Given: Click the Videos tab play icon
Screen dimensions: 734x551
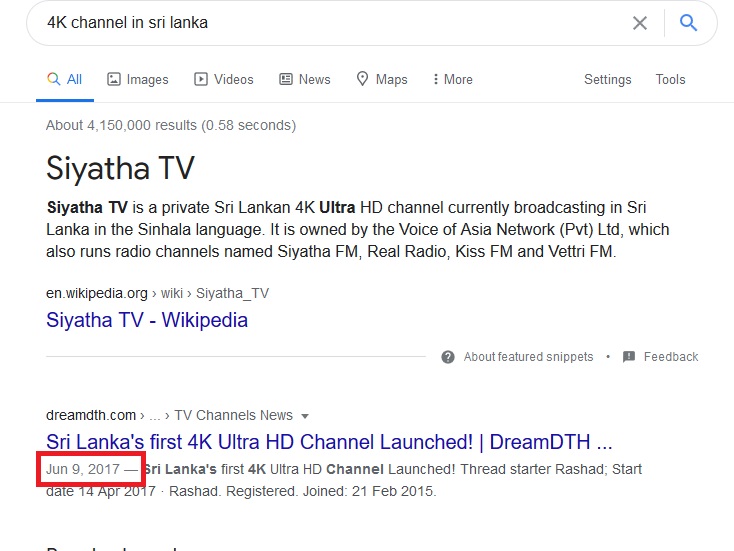Looking at the screenshot, I should pyautogui.click(x=201, y=79).
